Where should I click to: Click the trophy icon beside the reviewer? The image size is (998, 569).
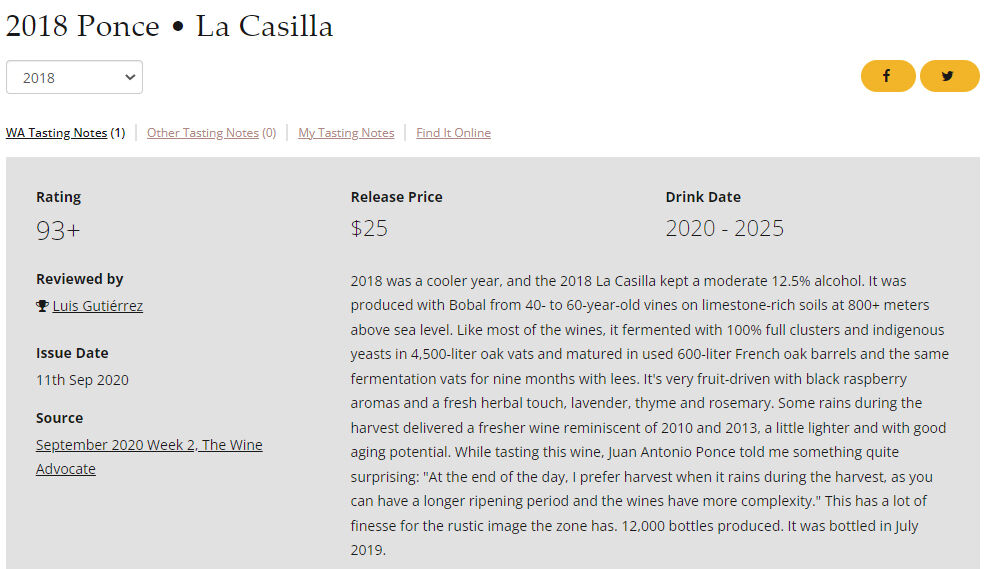(42, 306)
